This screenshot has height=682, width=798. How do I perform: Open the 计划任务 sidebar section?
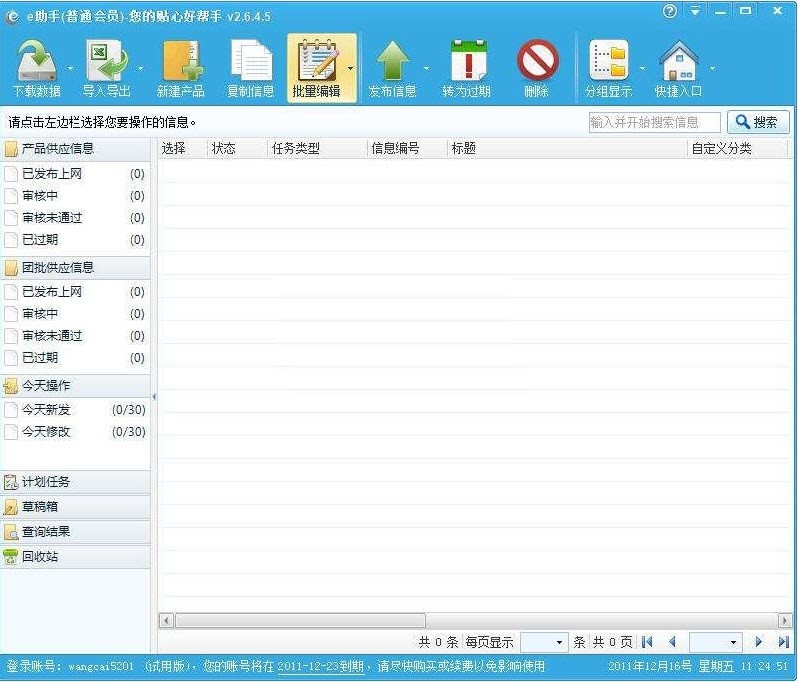[46, 482]
